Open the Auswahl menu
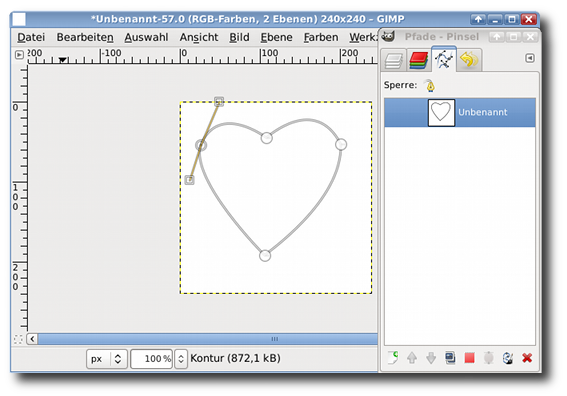Screen dimensions: 567x396 click(x=146, y=37)
